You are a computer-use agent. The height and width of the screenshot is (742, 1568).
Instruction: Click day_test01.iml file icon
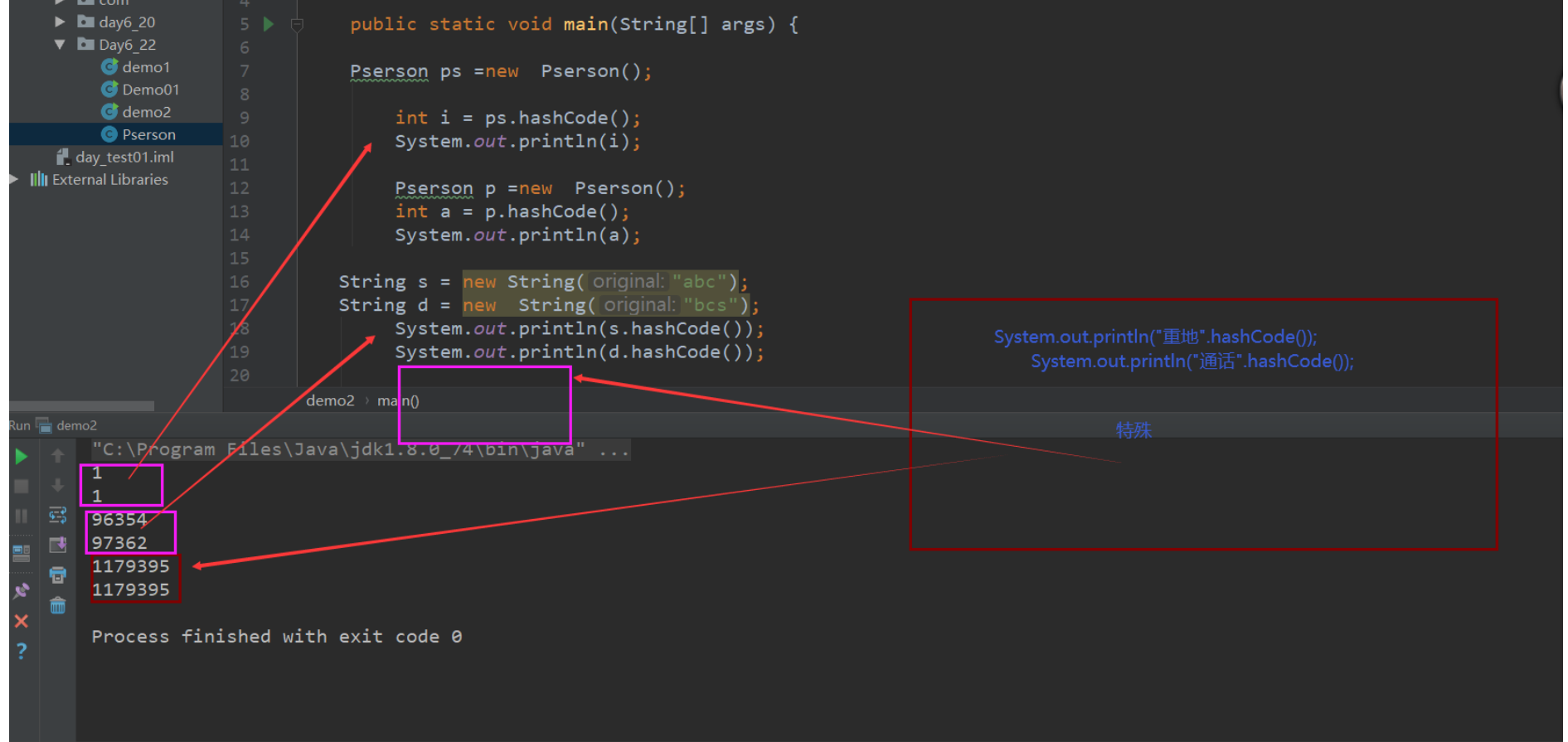pyautogui.click(x=62, y=157)
